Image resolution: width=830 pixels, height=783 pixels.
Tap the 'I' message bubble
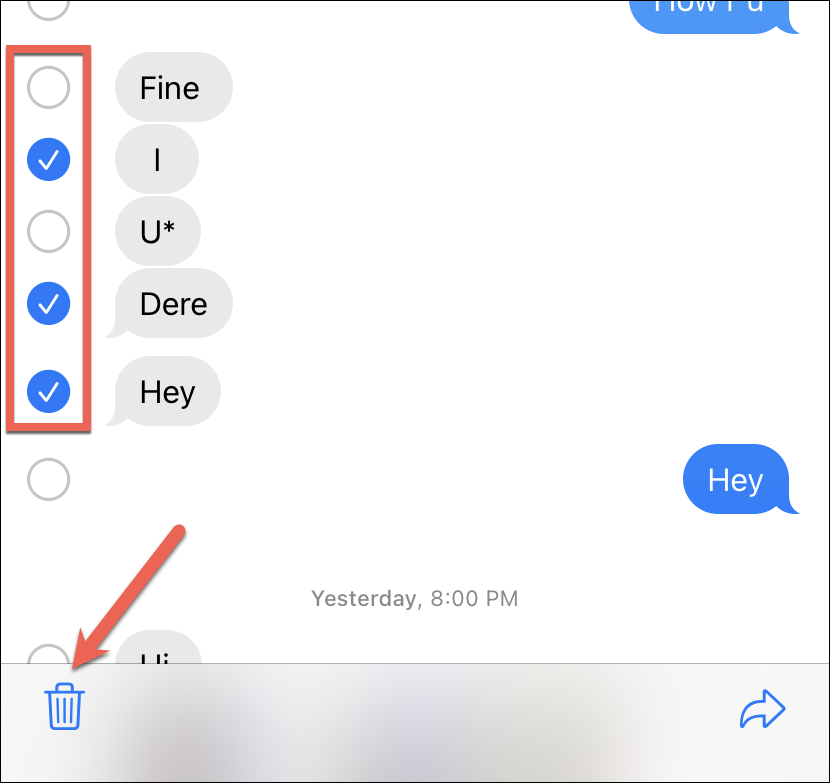(157, 159)
